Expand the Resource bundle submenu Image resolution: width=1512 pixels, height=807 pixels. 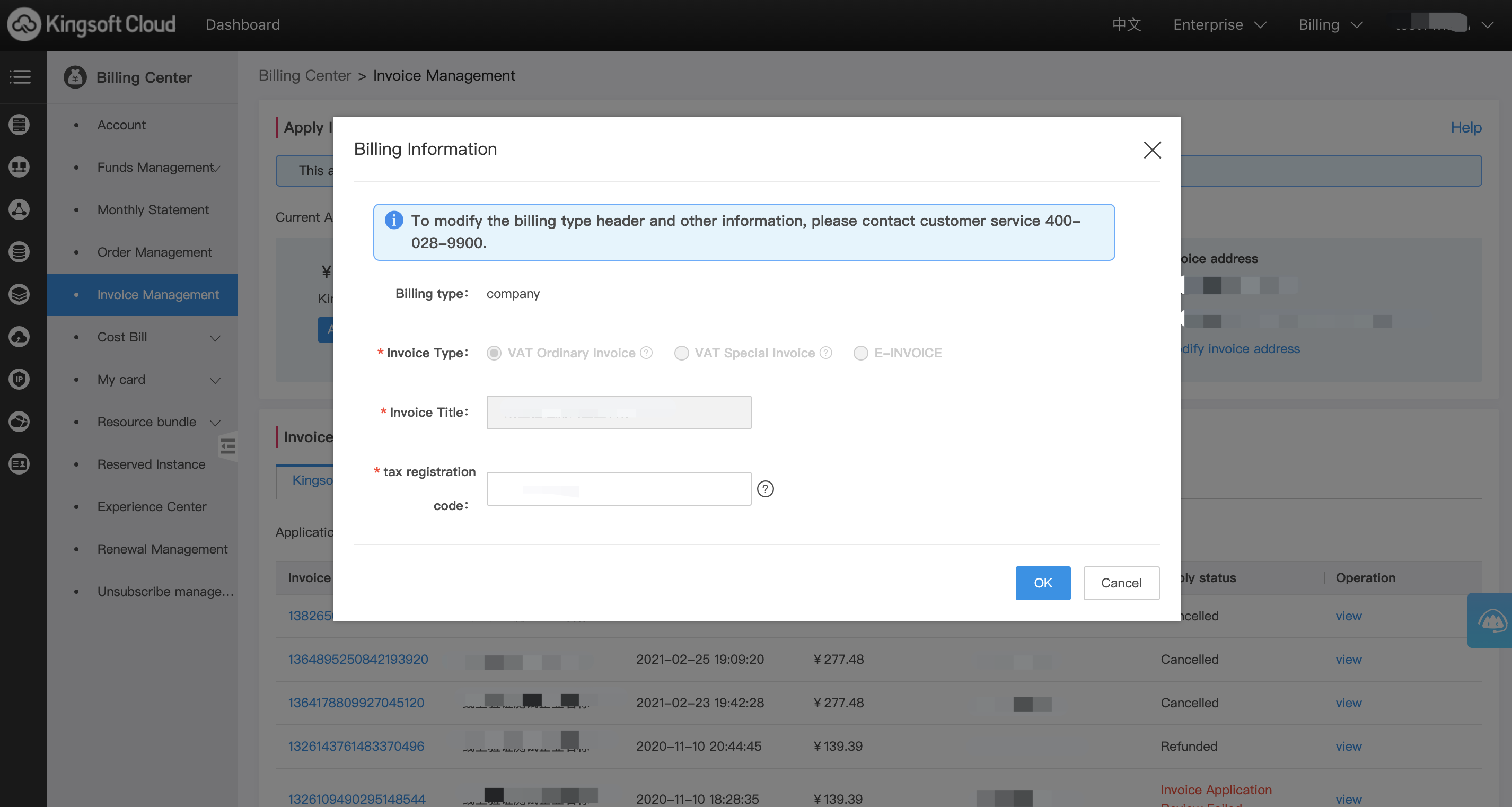tap(215, 422)
